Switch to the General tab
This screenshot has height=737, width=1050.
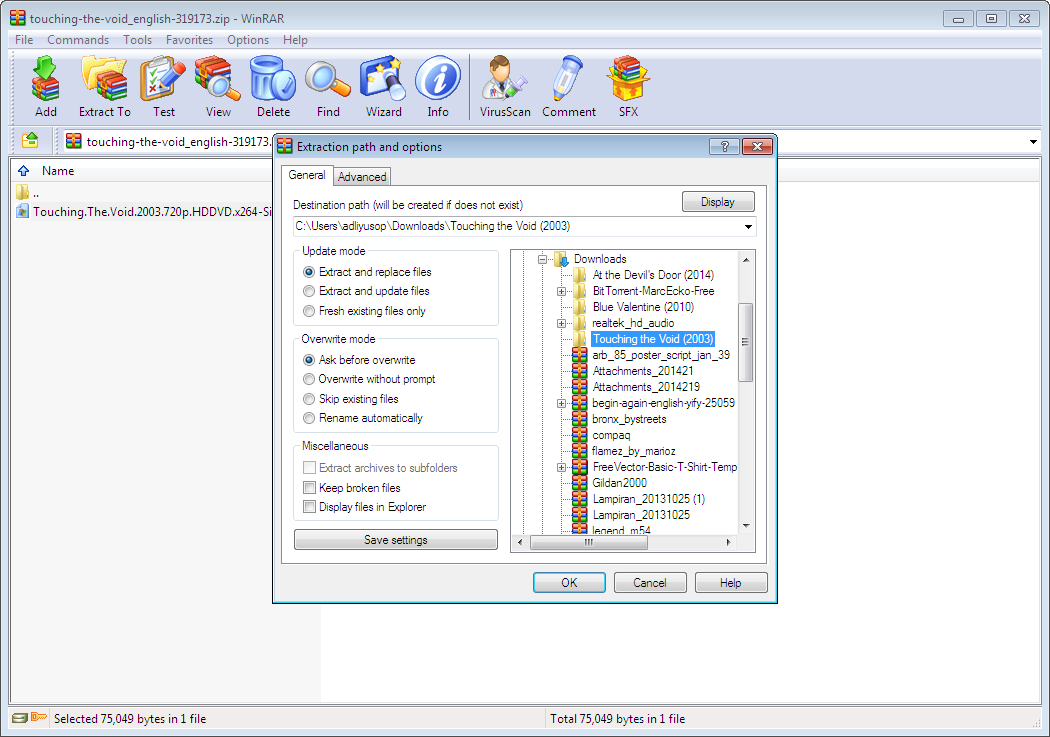pyautogui.click(x=307, y=175)
